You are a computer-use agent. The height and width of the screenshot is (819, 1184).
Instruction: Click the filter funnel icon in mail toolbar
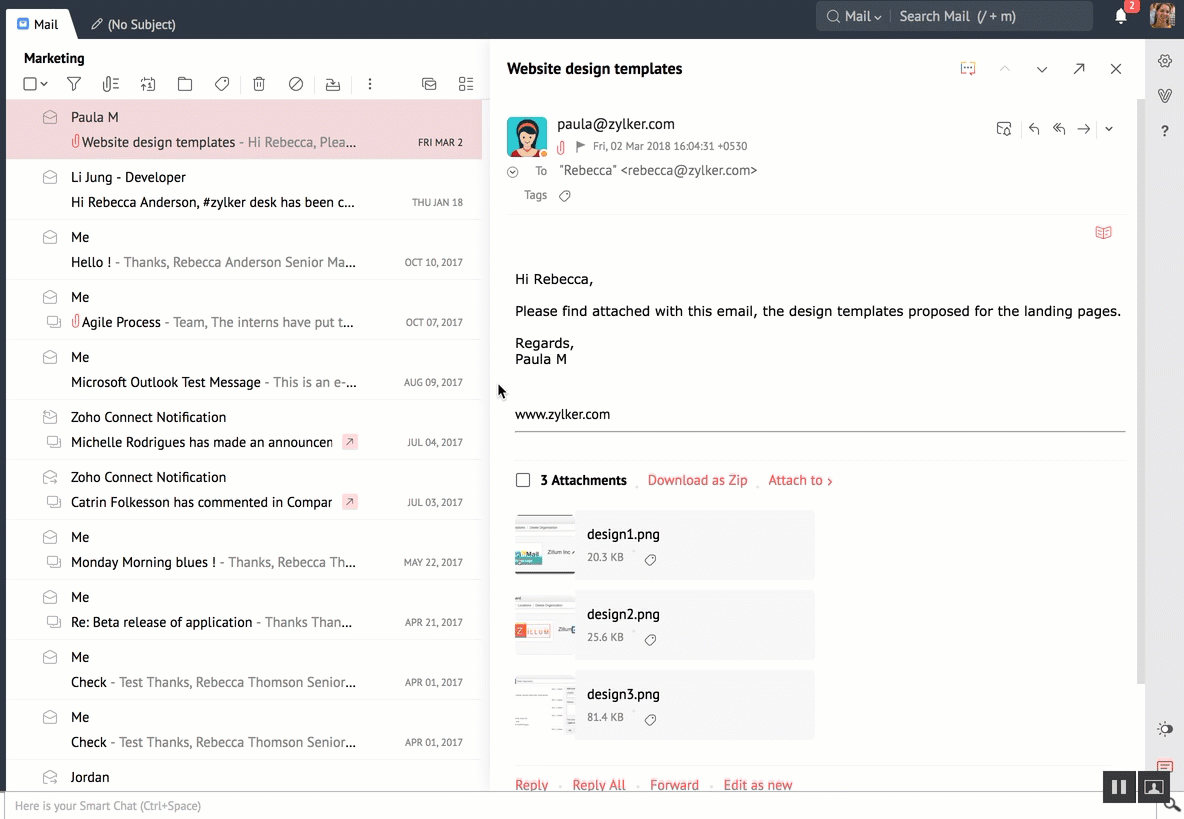(74, 85)
